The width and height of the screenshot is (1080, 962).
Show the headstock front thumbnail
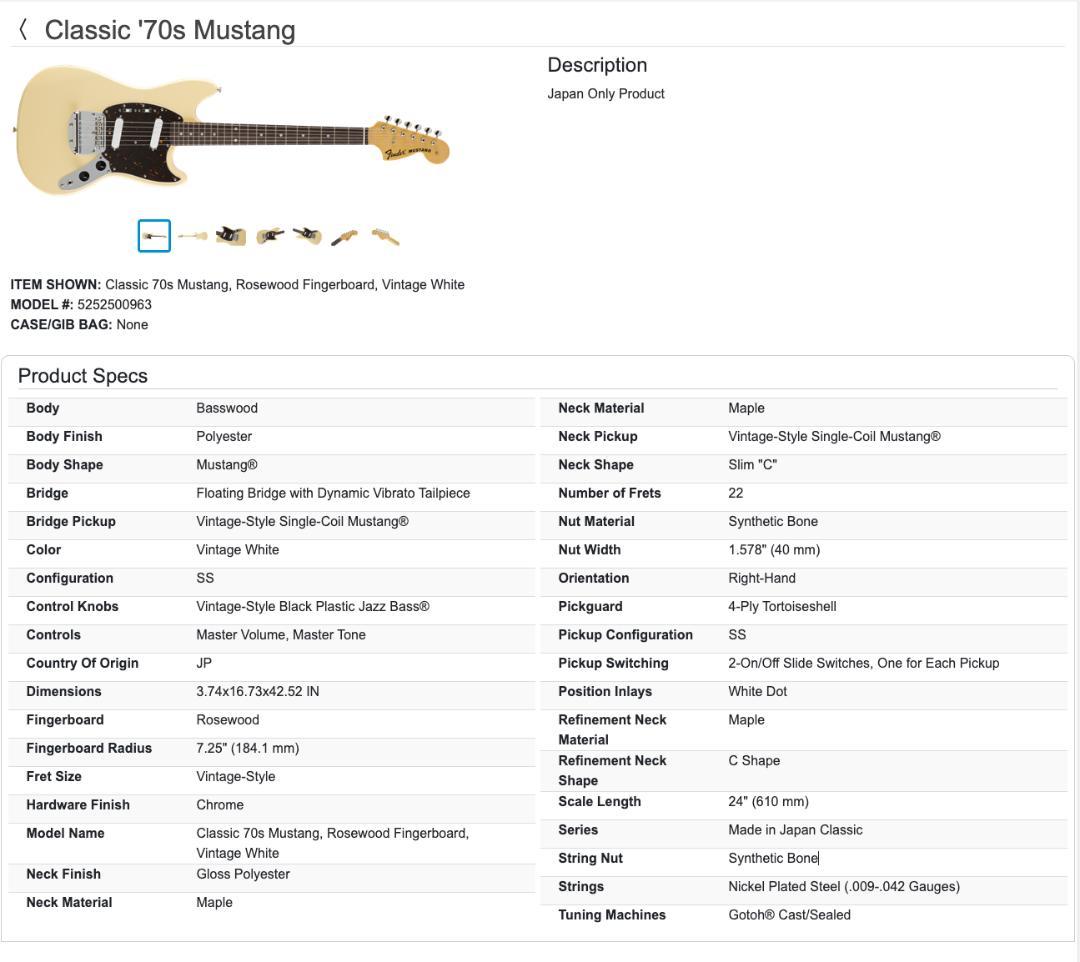(345, 236)
